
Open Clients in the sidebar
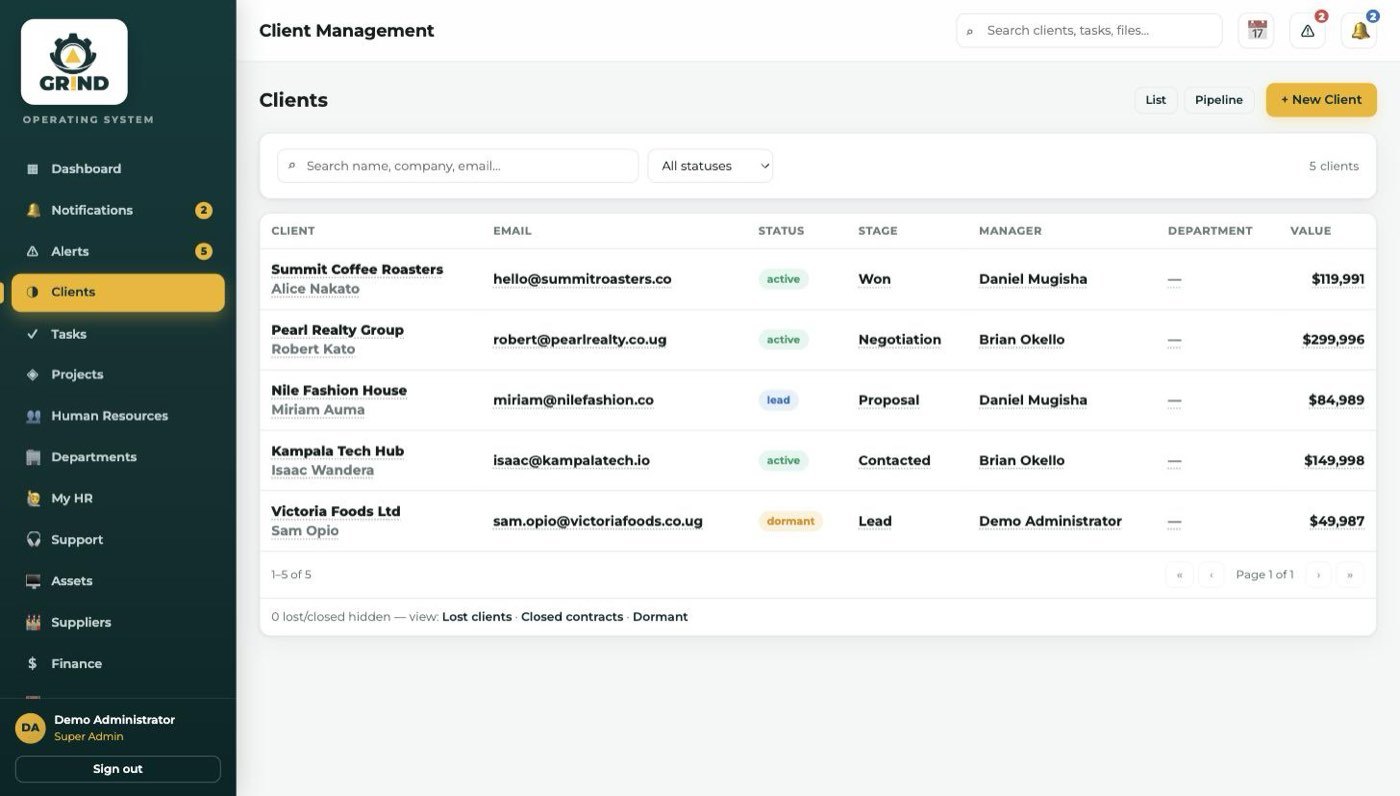pyautogui.click(x=118, y=292)
